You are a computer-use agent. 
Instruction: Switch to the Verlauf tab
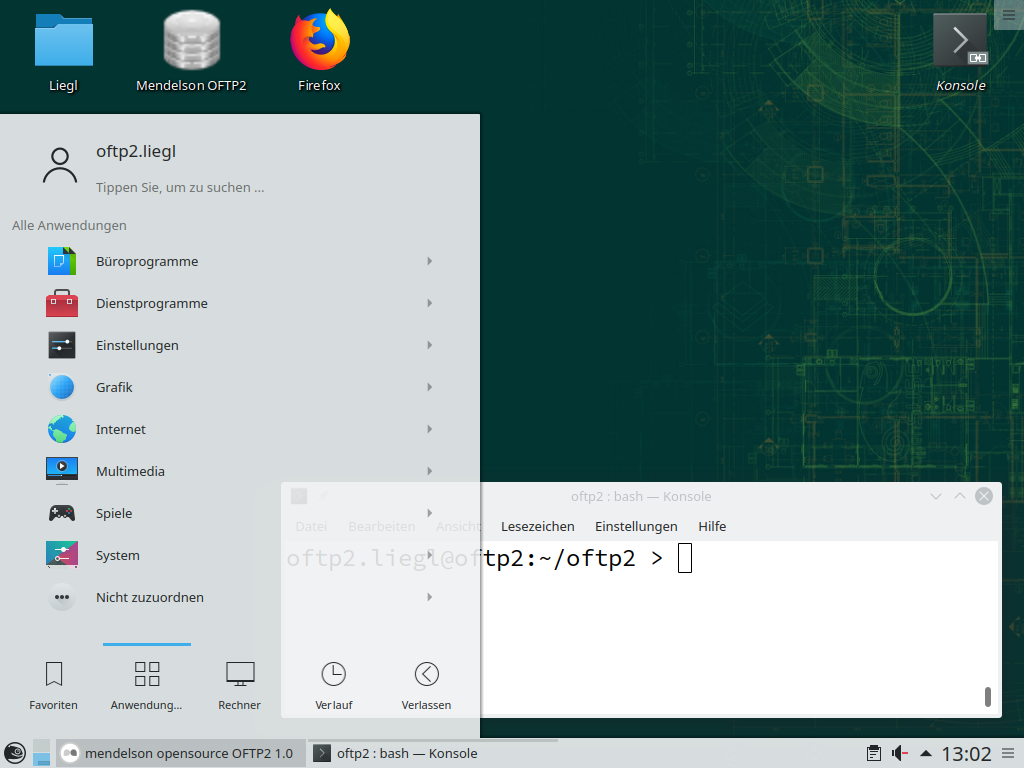[333, 685]
